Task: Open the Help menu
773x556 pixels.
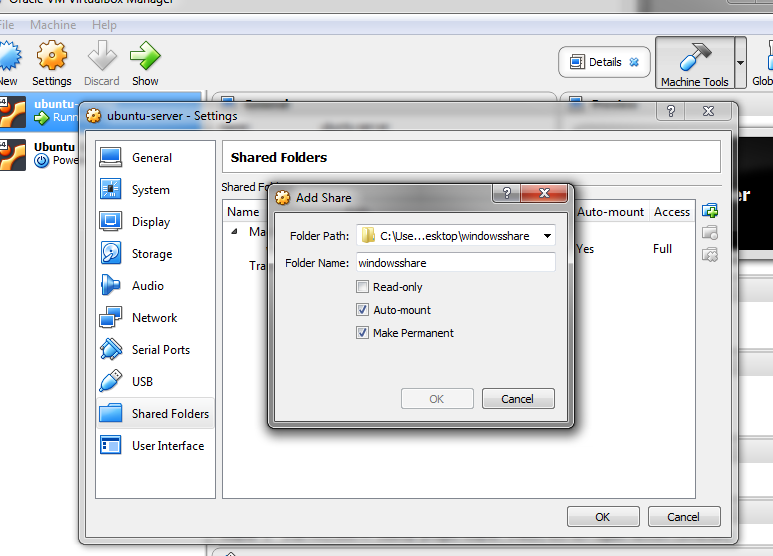Action: coord(104,25)
